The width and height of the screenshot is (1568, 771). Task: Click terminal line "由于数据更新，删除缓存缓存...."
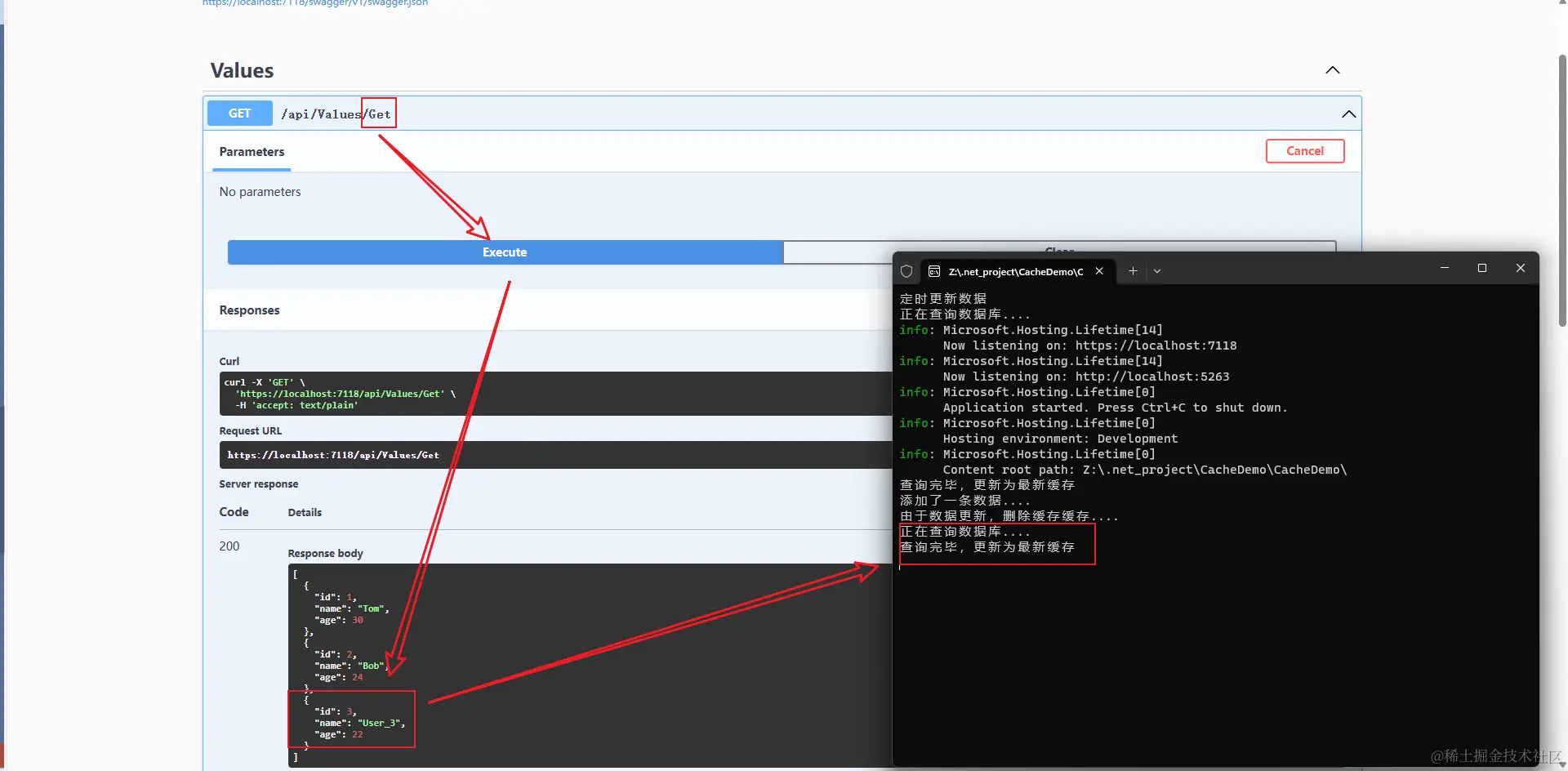coord(1009,516)
